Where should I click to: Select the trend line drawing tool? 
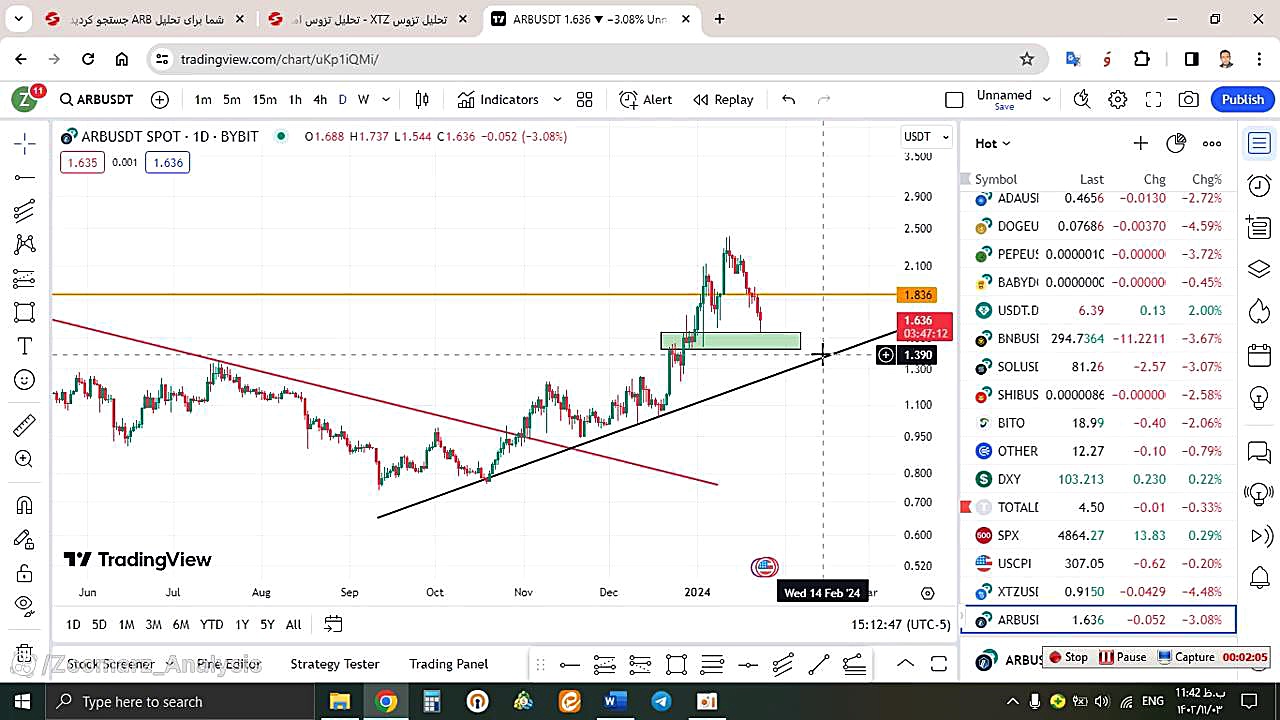pos(25,178)
